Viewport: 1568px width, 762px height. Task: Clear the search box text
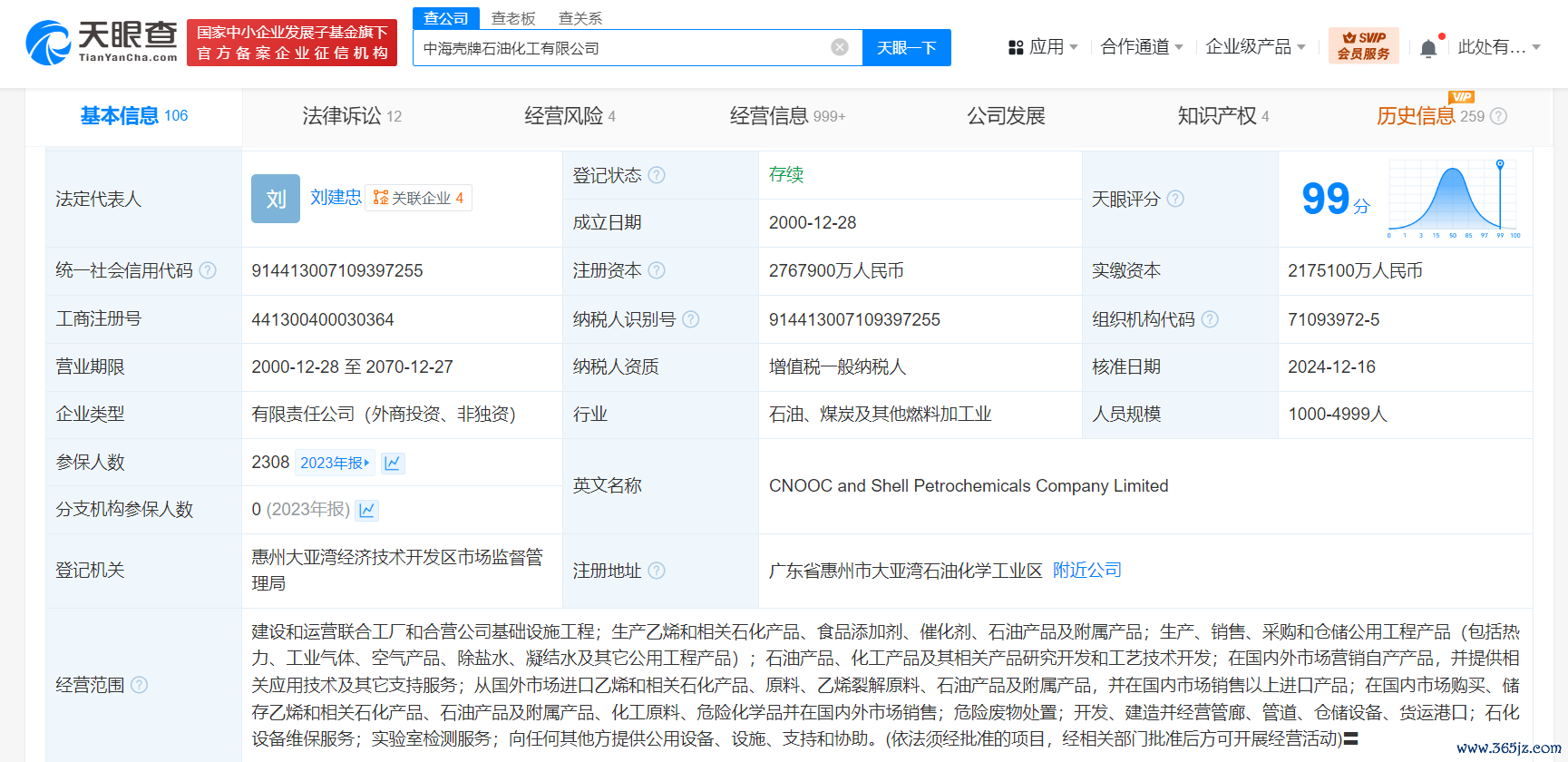click(840, 47)
